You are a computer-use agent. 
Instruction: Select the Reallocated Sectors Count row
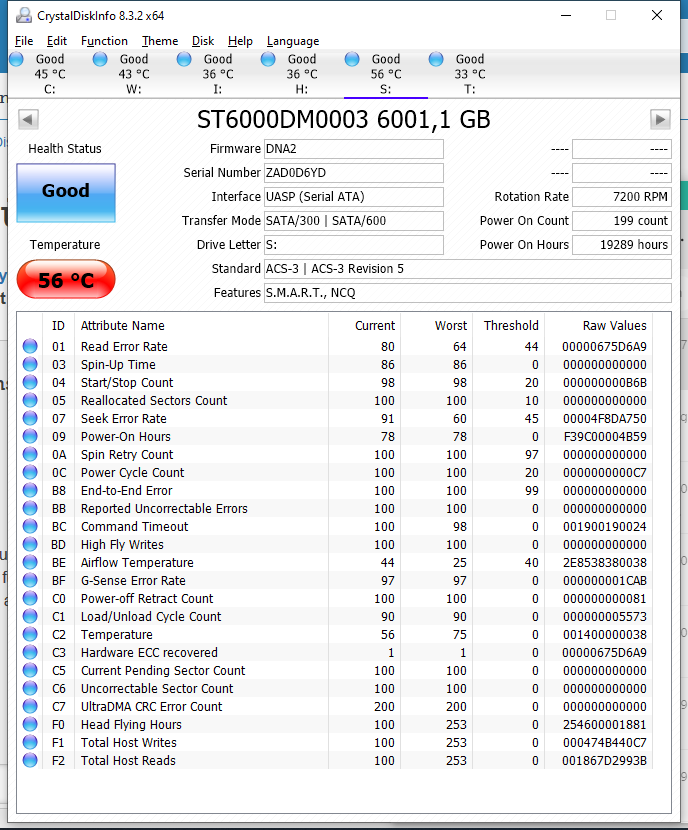[154, 401]
